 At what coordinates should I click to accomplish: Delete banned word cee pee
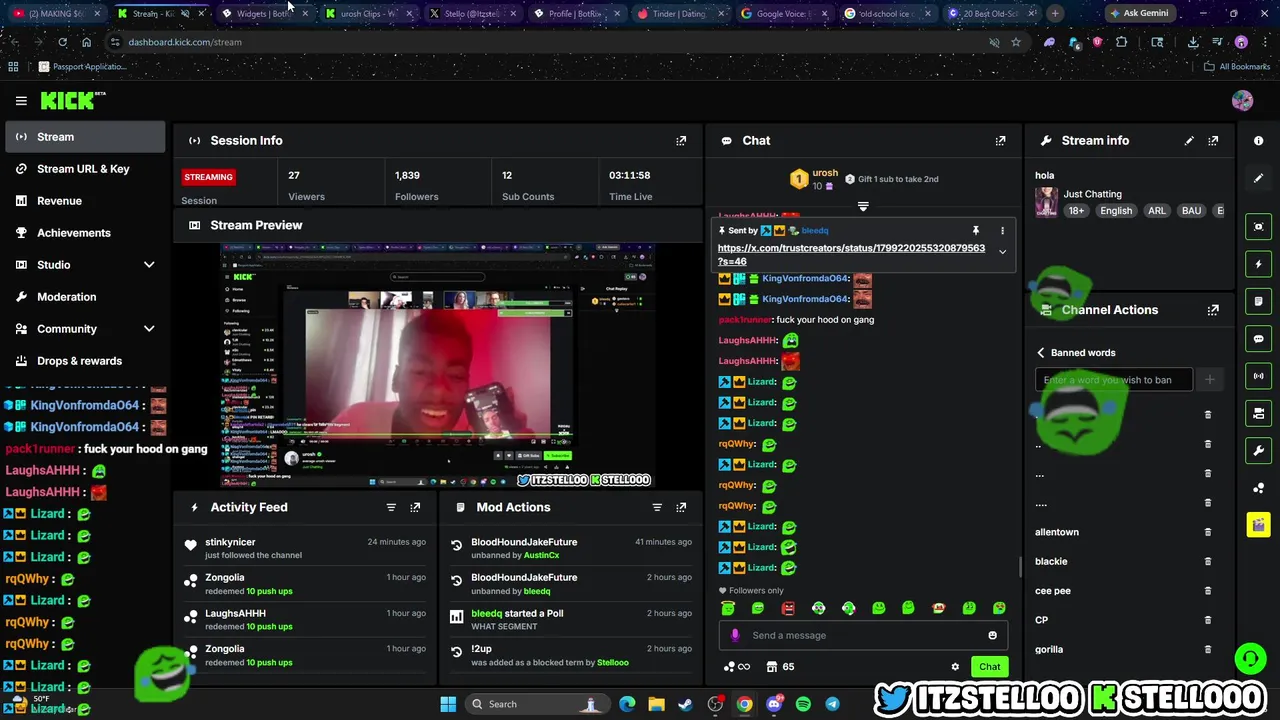click(1208, 590)
